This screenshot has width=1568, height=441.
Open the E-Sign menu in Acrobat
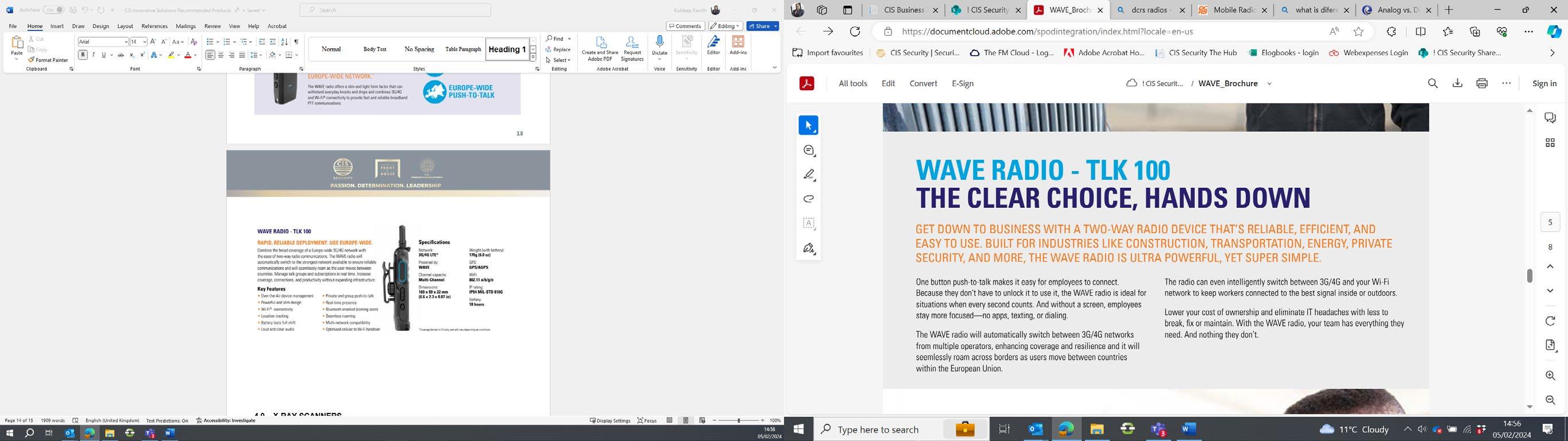point(963,83)
